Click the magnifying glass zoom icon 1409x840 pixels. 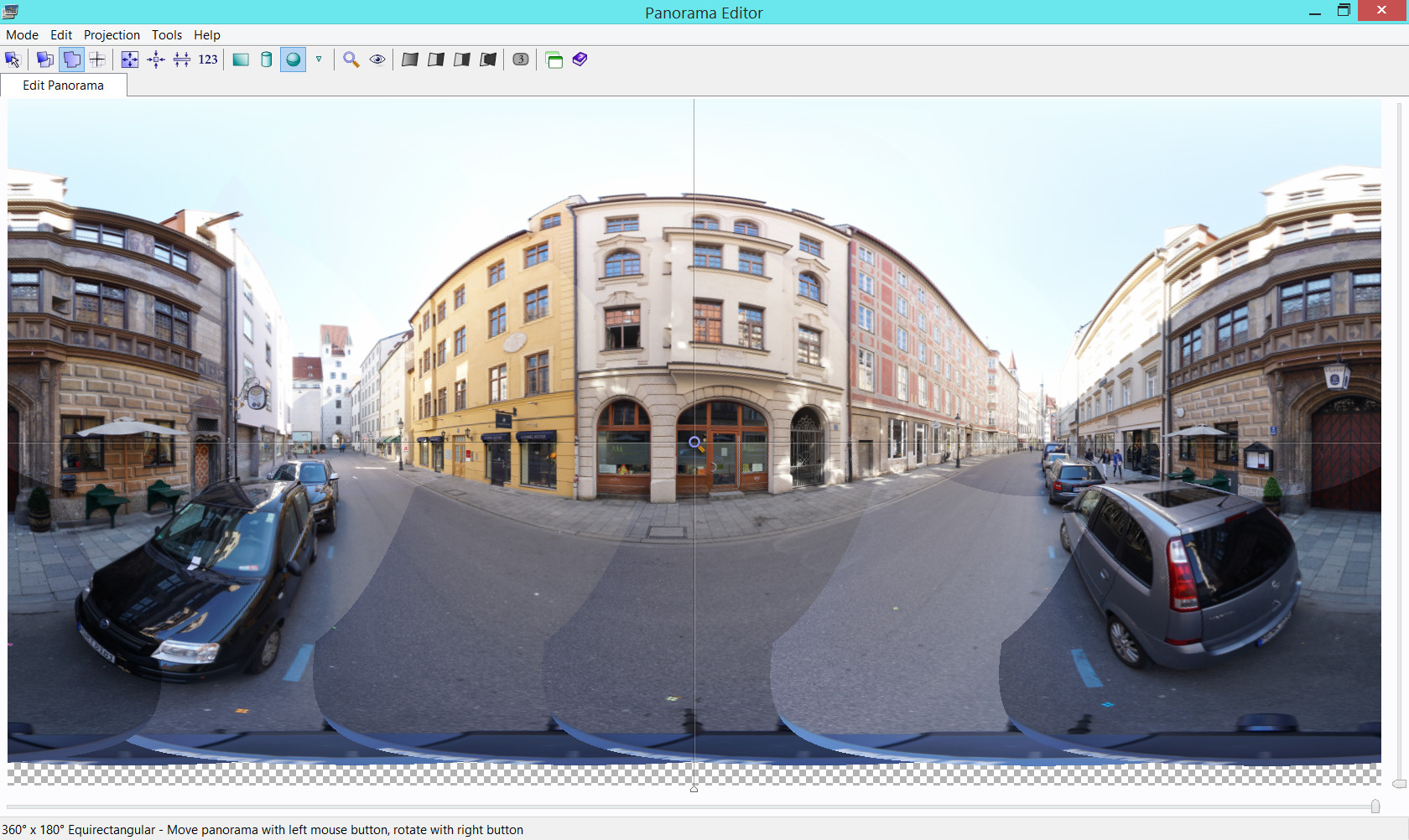point(351,60)
